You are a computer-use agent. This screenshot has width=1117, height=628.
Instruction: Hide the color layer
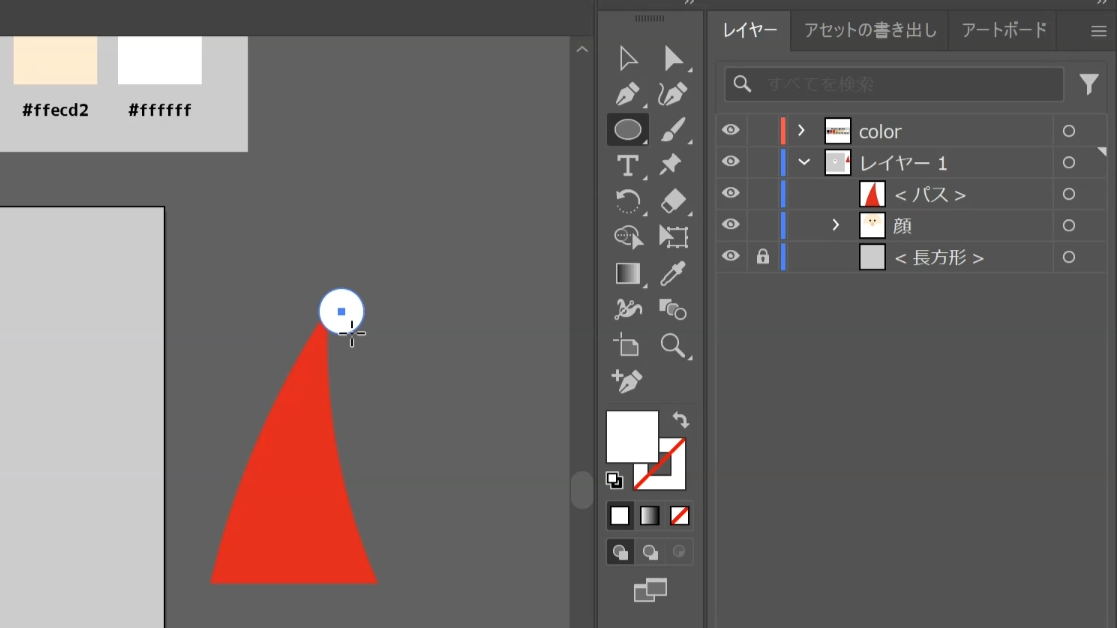point(731,130)
